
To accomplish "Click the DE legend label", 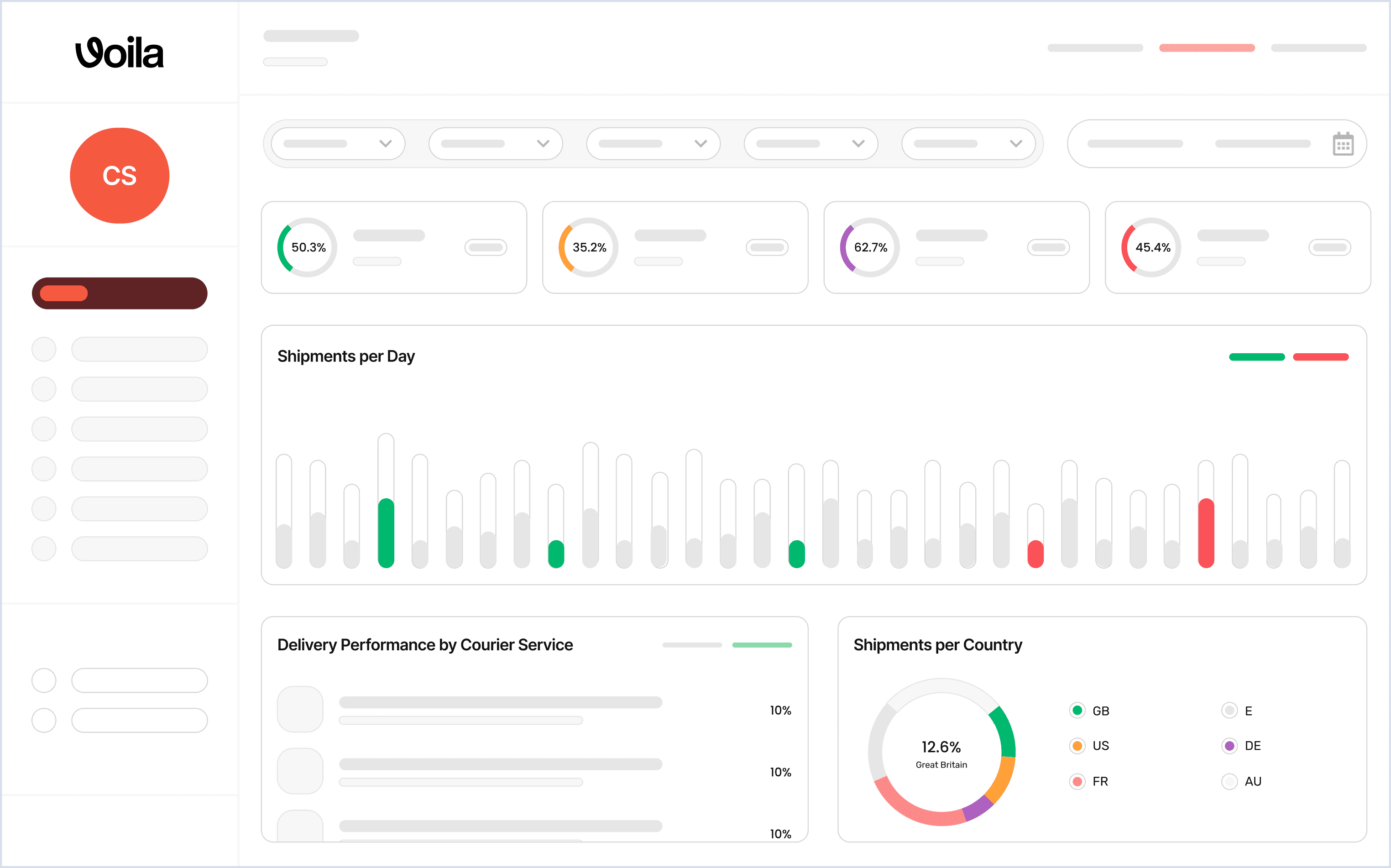I will point(1253,746).
